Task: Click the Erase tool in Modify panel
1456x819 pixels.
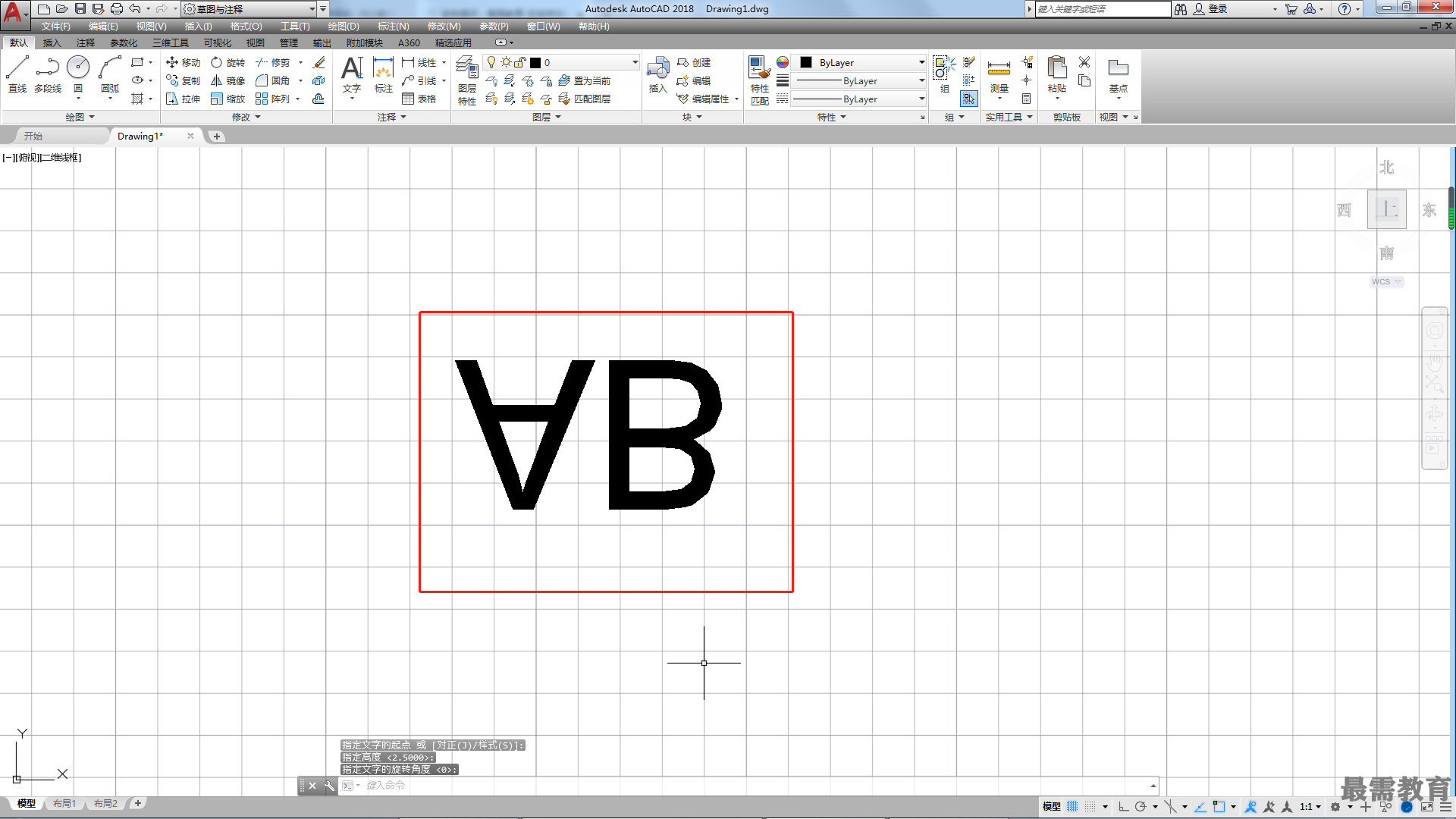Action: [319, 62]
